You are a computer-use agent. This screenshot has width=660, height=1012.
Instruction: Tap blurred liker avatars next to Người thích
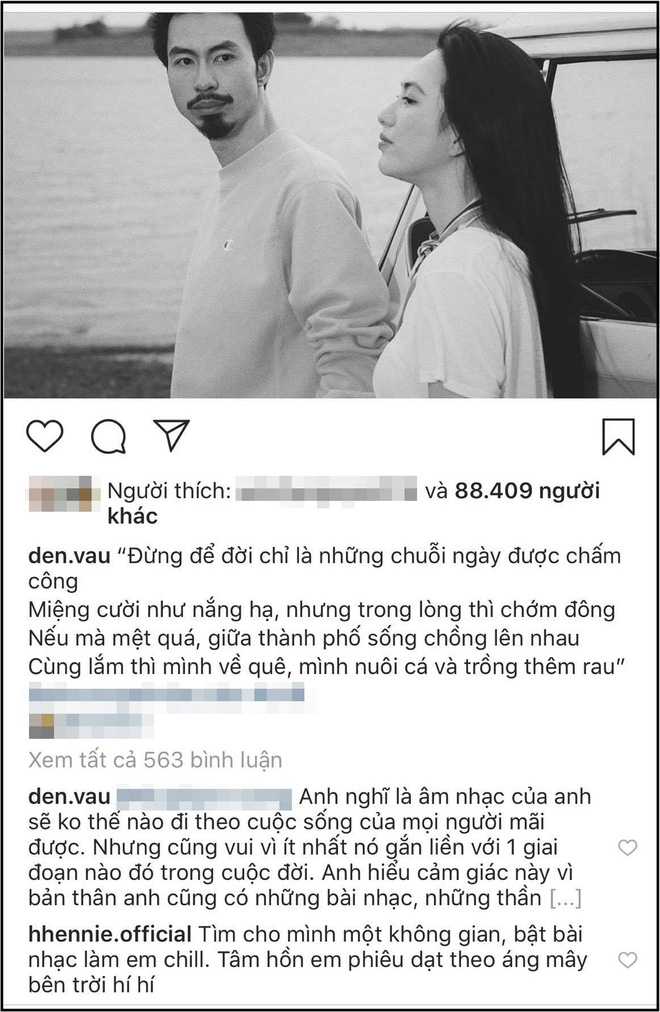[x=64, y=494]
